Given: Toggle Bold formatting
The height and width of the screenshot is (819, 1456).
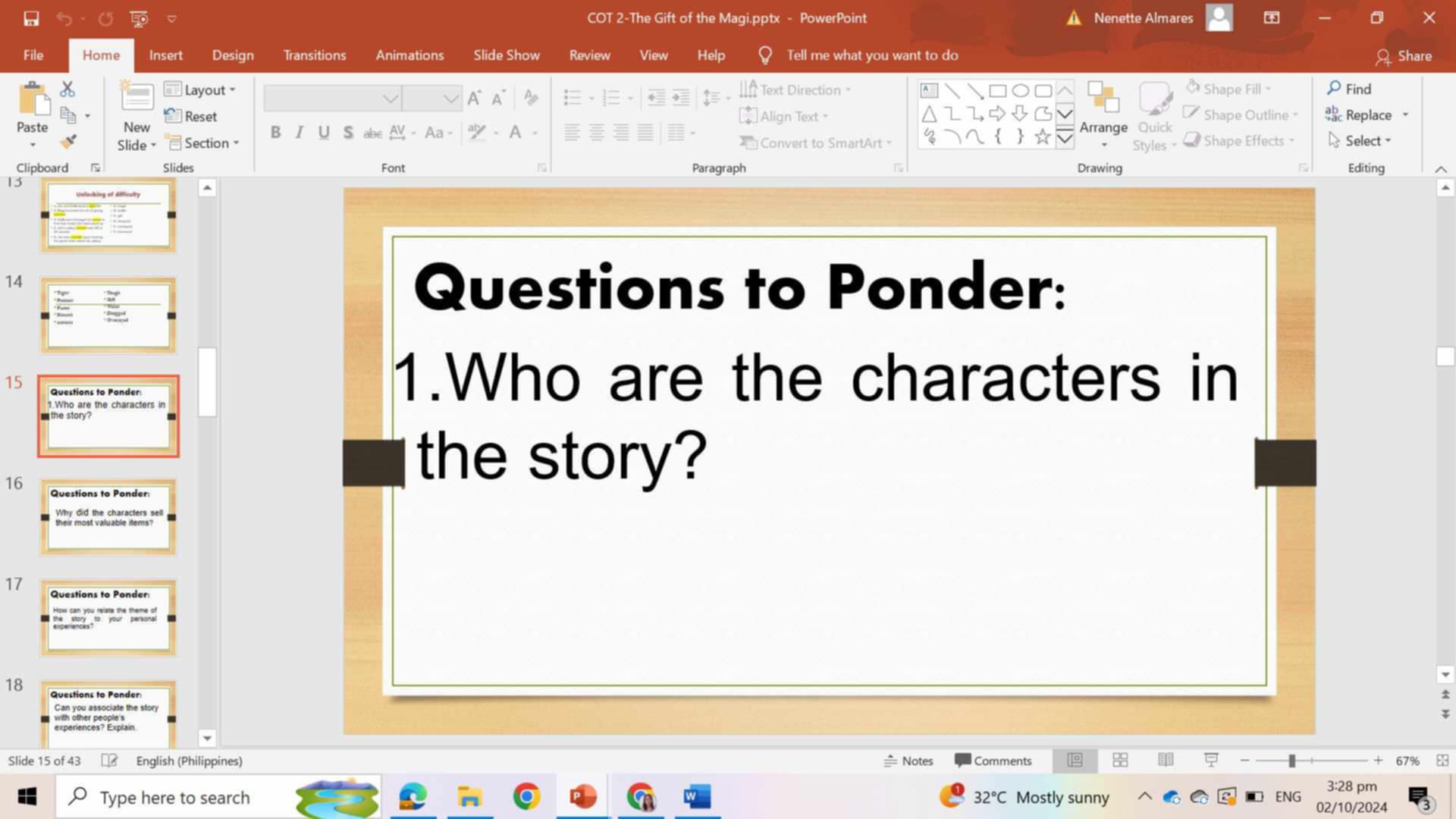Looking at the screenshot, I should coord(275,133).
